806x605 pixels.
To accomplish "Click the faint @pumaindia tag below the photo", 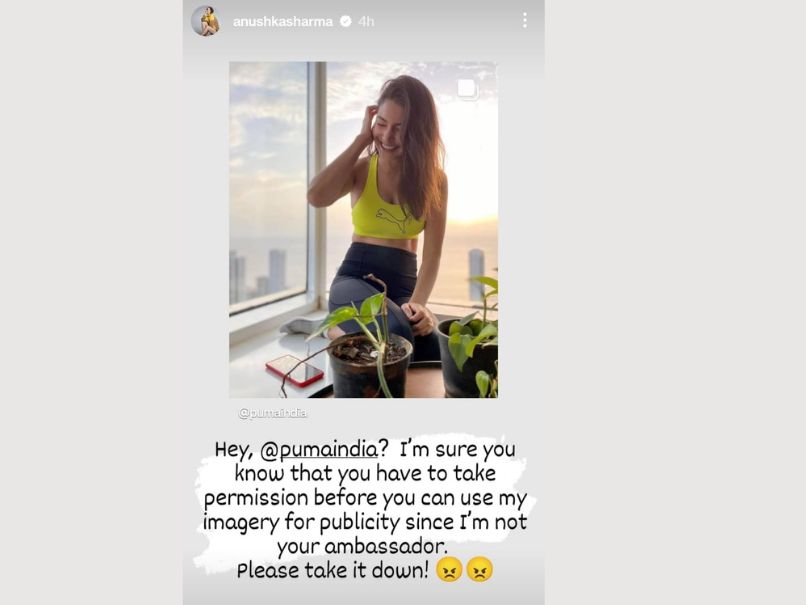I will [x=272, y=413].
